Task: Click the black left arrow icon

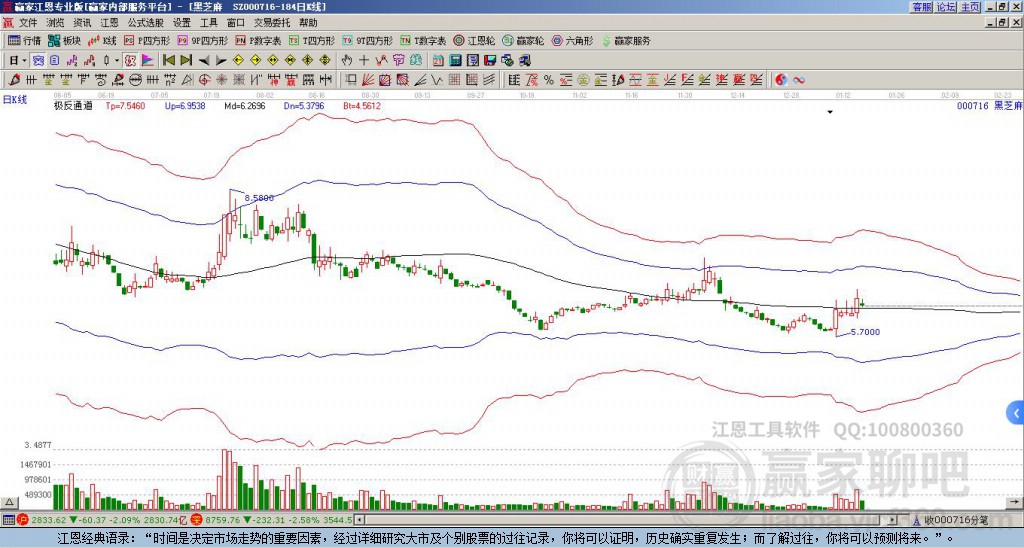Action: (204, 61)
